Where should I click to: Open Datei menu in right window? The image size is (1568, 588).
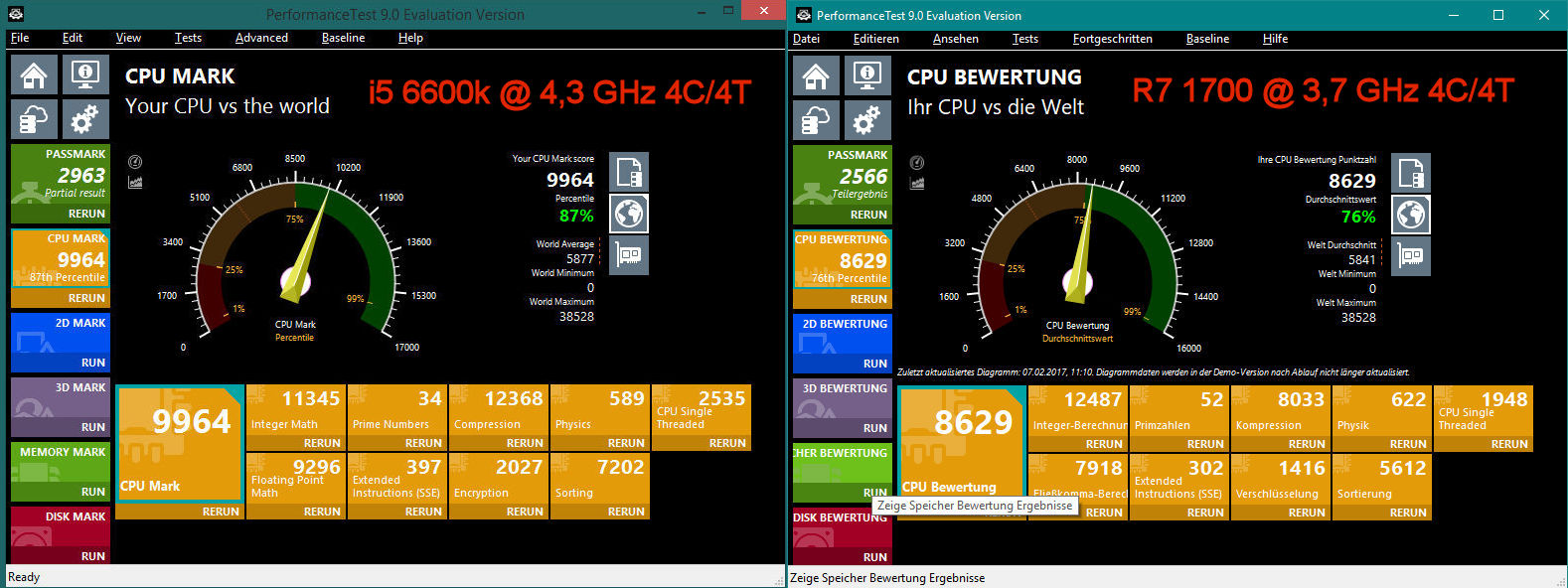point(806,39)
